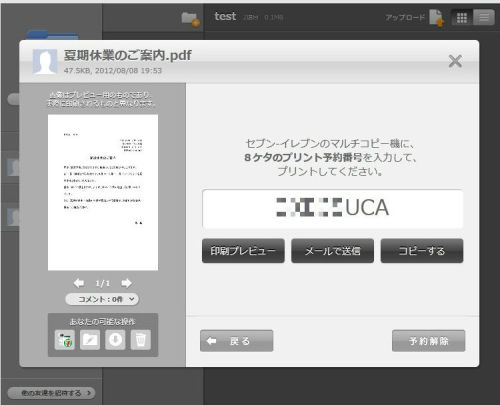The height and width of the screenshot is (405, 500).
Task: Copy the number with コピーする
Action: click(x=422, y=251)
